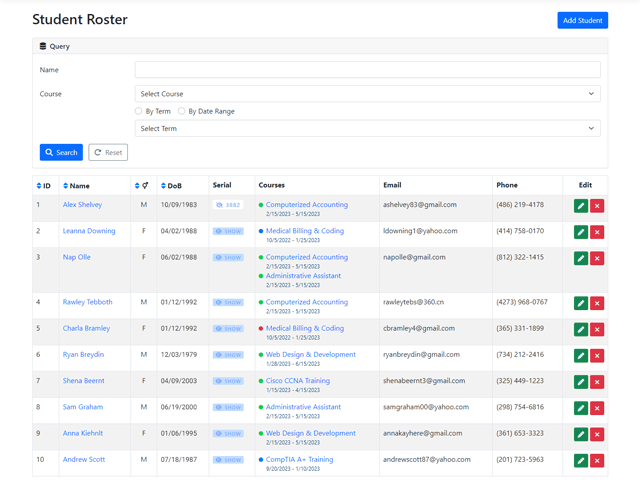640x490 pixels.
Task: Select email samgraham00@yahoo.com
Action: coord(426,407)
